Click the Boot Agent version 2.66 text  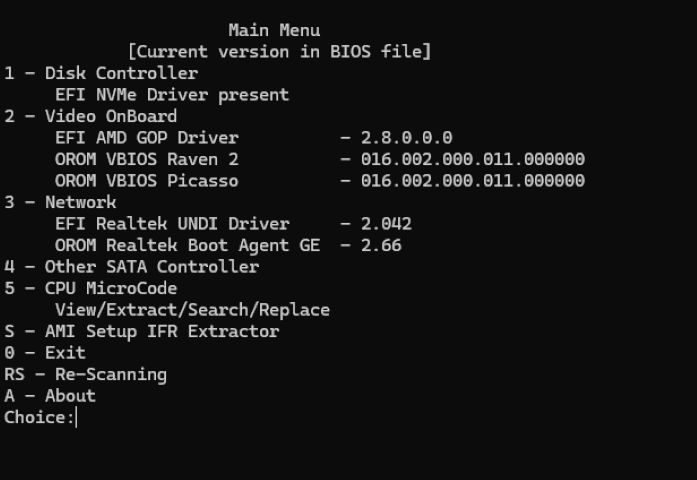381,245
